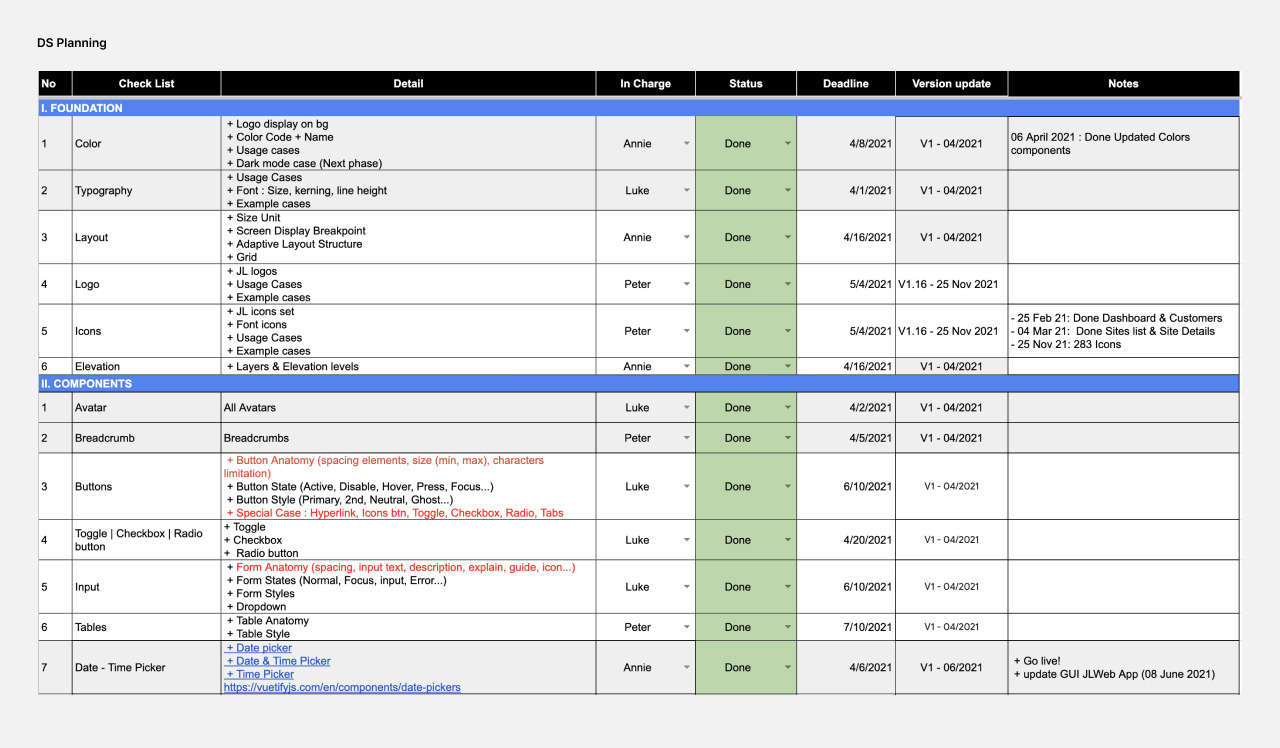The image size is (1280, 748).
Task: Open In Charge dropdown for Date - Time Picker
Action: [x=686, y=668]
